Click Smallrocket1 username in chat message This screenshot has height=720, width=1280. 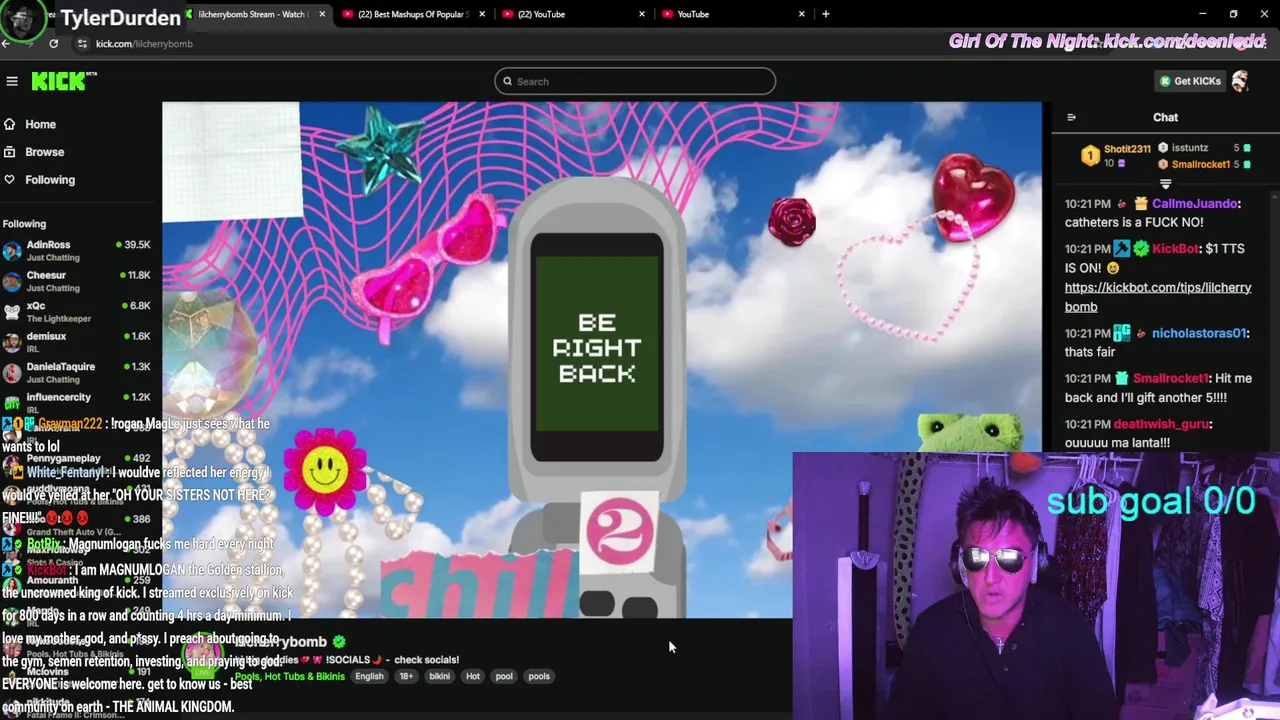click(x=1170, y=378)
